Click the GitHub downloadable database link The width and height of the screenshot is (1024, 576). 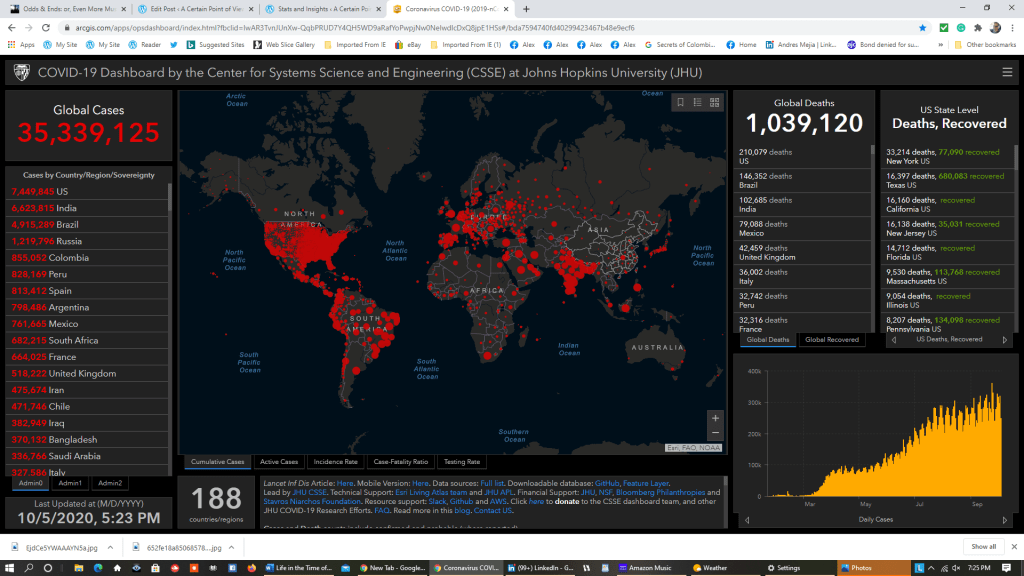tap(607, 483)
